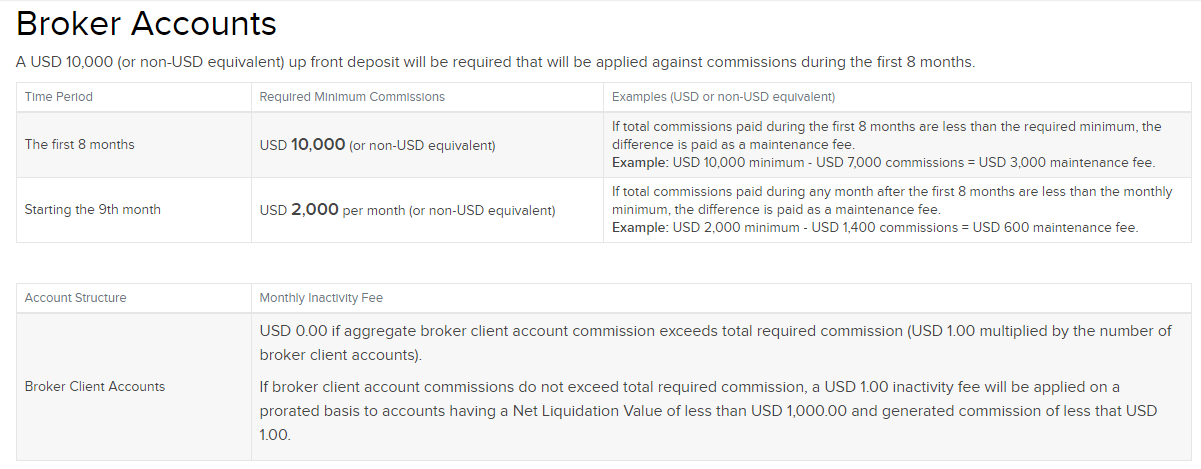Click the Broker Client Accounts row label

tap(95, 386)
